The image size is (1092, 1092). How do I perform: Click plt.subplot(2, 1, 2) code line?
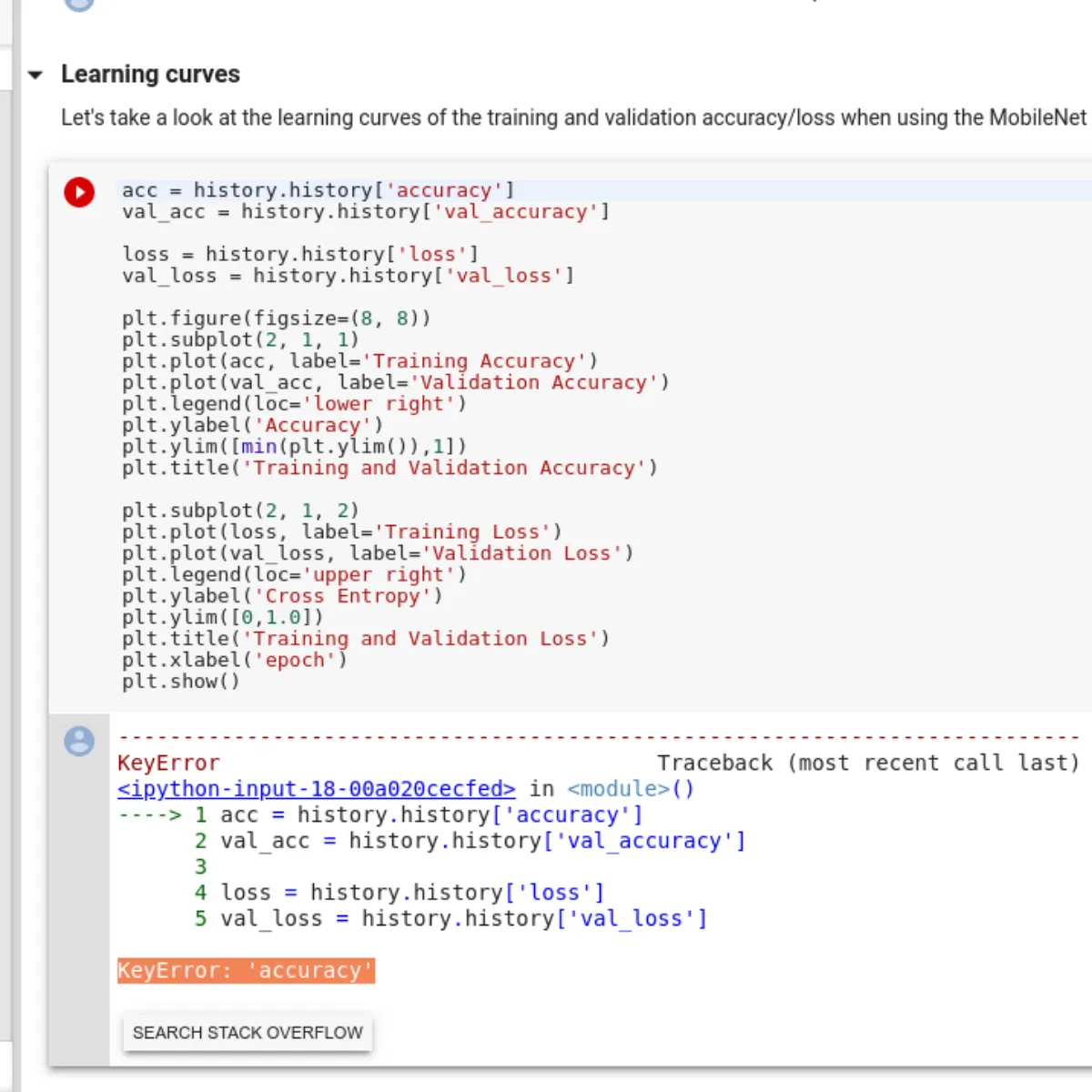241,511
